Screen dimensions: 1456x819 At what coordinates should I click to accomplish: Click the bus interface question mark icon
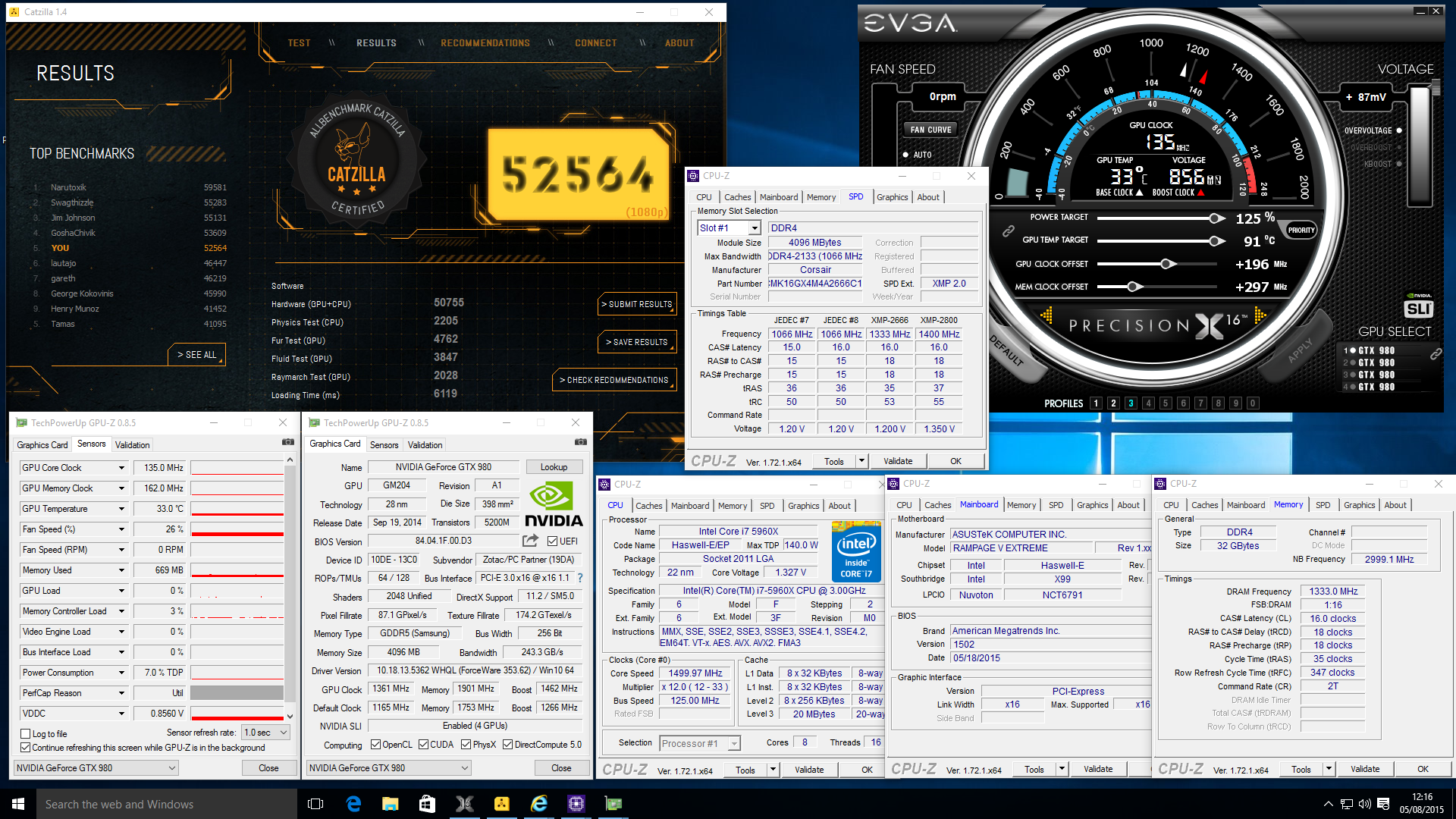pyautogui.click(x=580, y=578)
